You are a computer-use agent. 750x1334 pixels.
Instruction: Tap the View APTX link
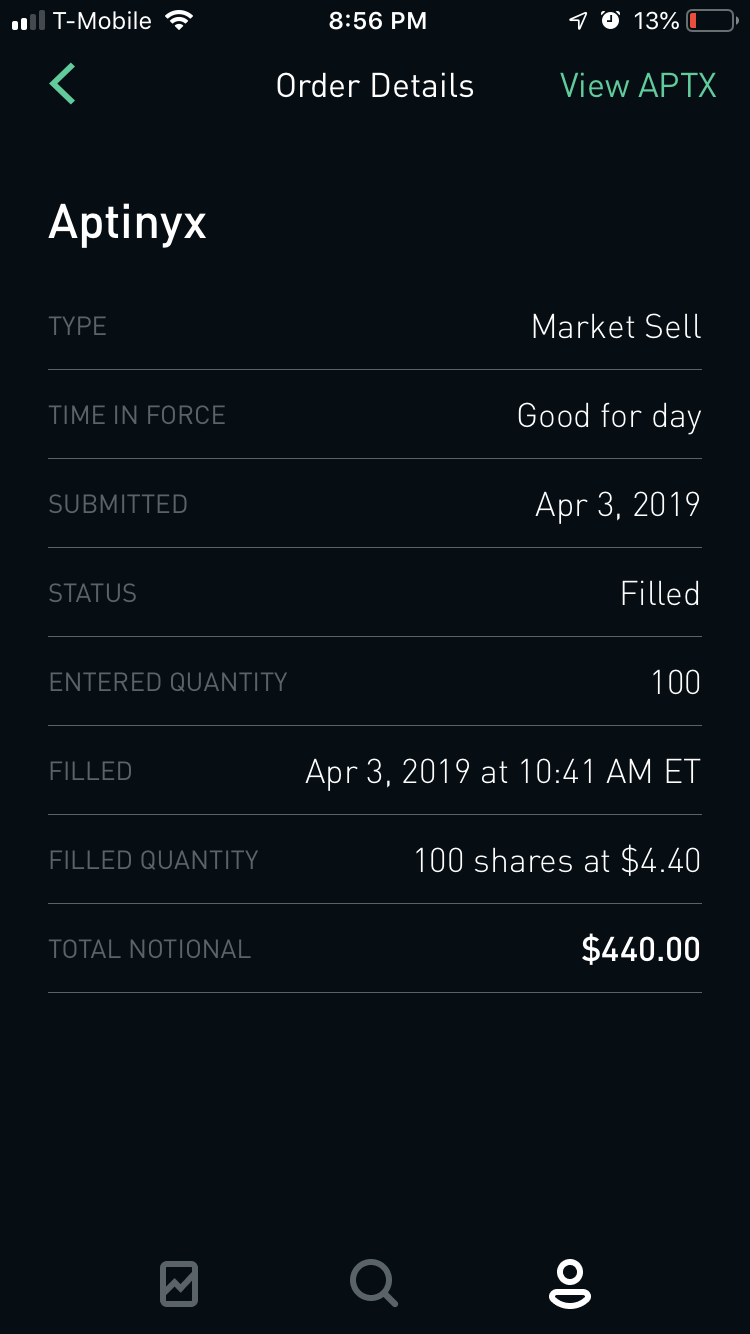[638, 86]
